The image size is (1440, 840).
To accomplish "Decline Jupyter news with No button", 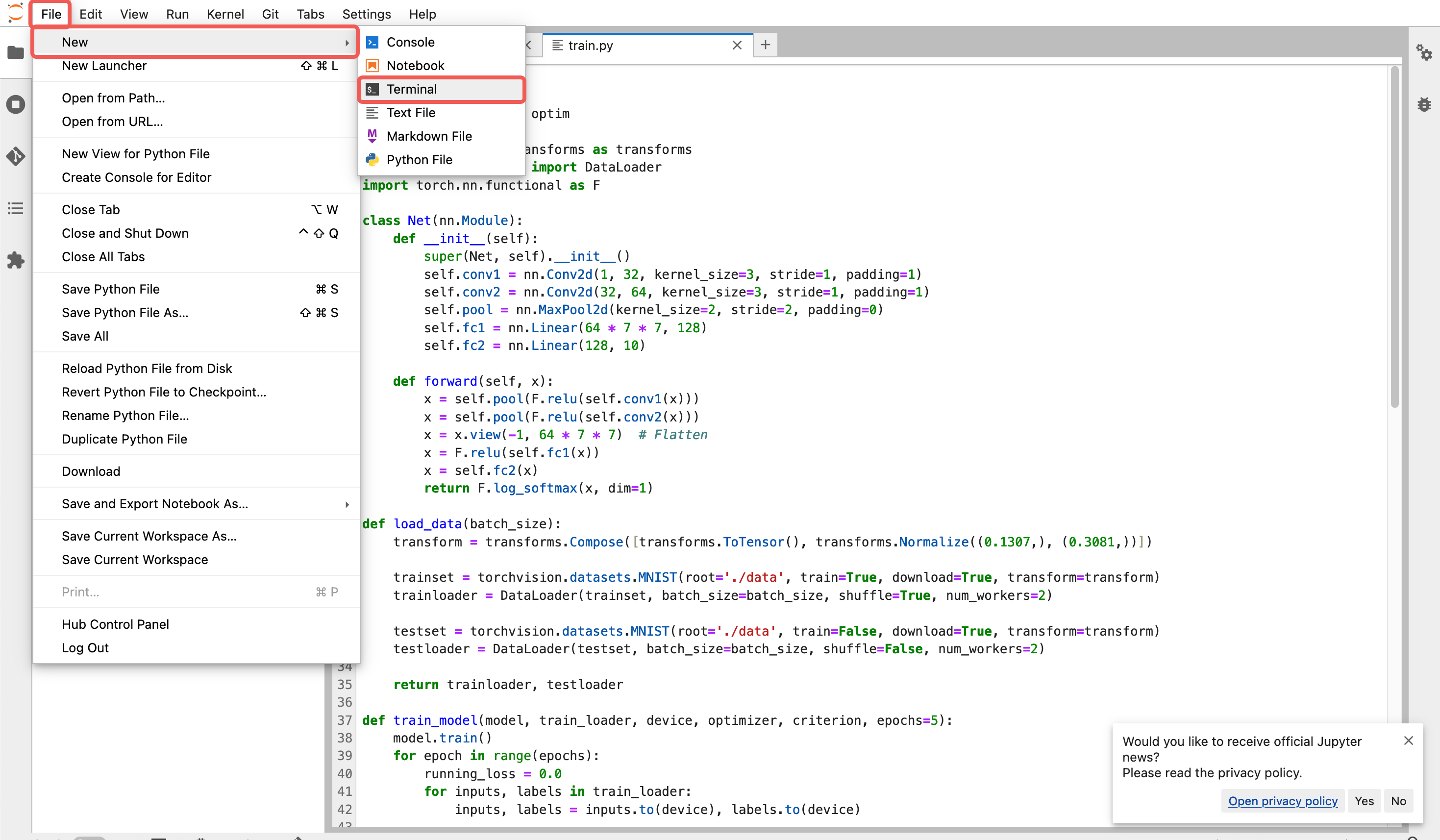I will click(x=1398, y=801).
